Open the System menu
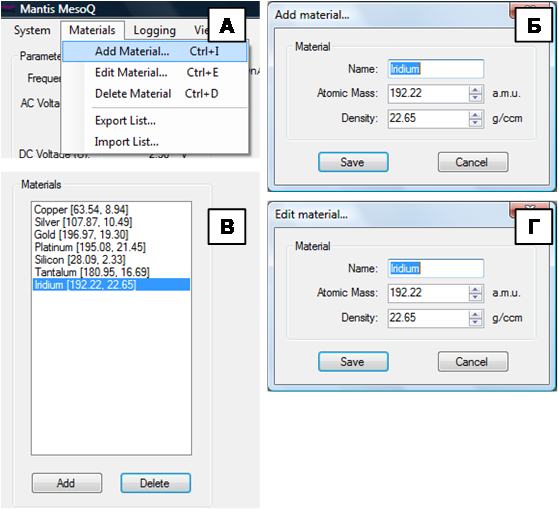The image size is (559, 510). [x=32, y=30]
